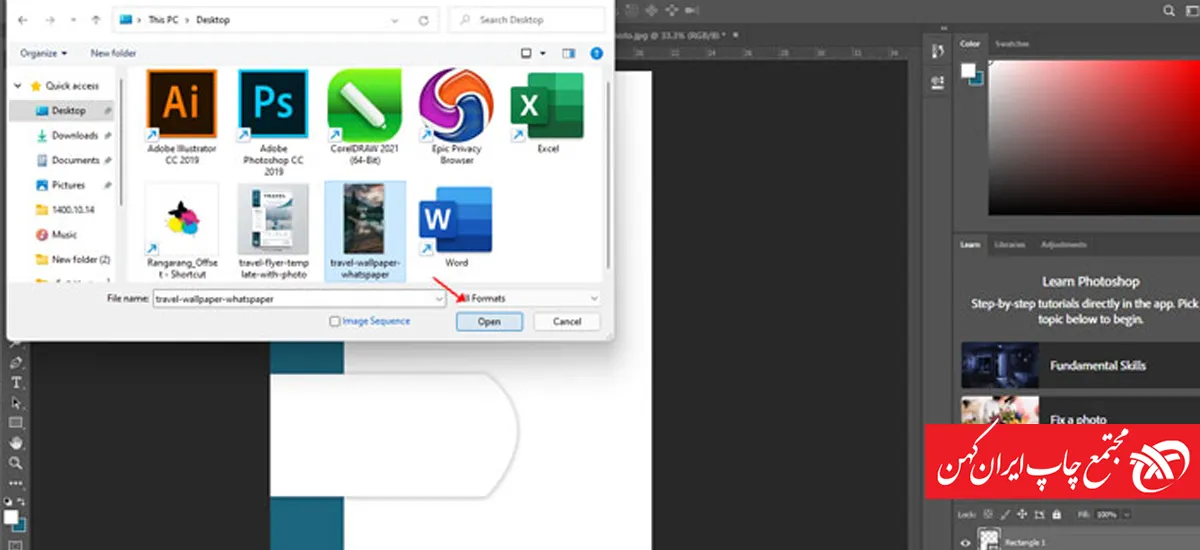1200x550 pixels.
Task: Select the Pen tool in toolbar
Action: pos(16,363)
